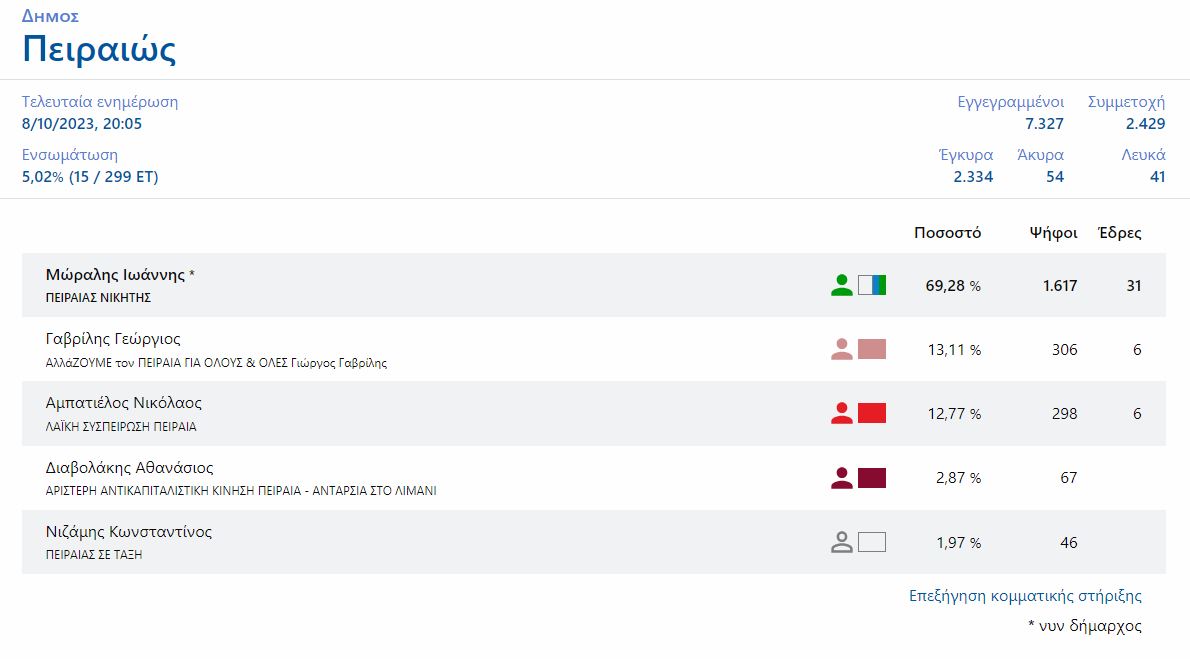Click the Δήμος breadcrumb link
This screenshot has height=659, width=1190.
[50, 16]
